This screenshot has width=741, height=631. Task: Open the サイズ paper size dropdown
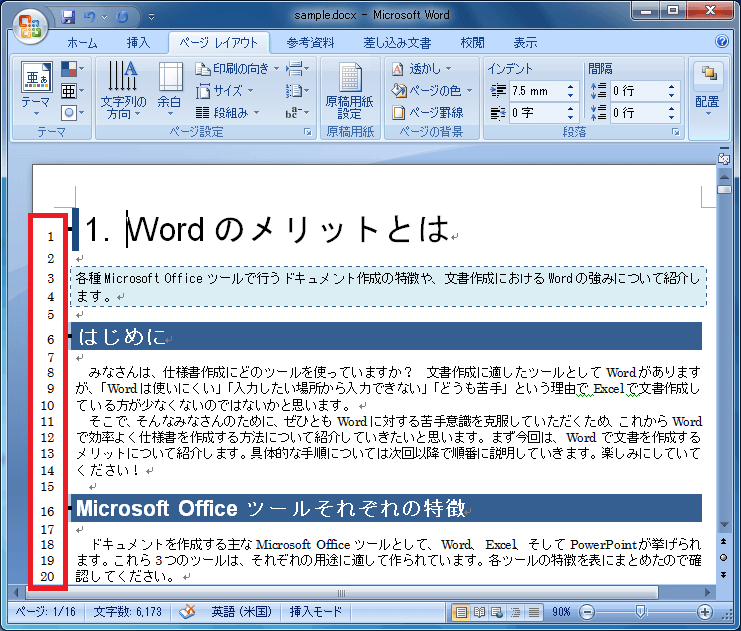(x=225, y=90)
